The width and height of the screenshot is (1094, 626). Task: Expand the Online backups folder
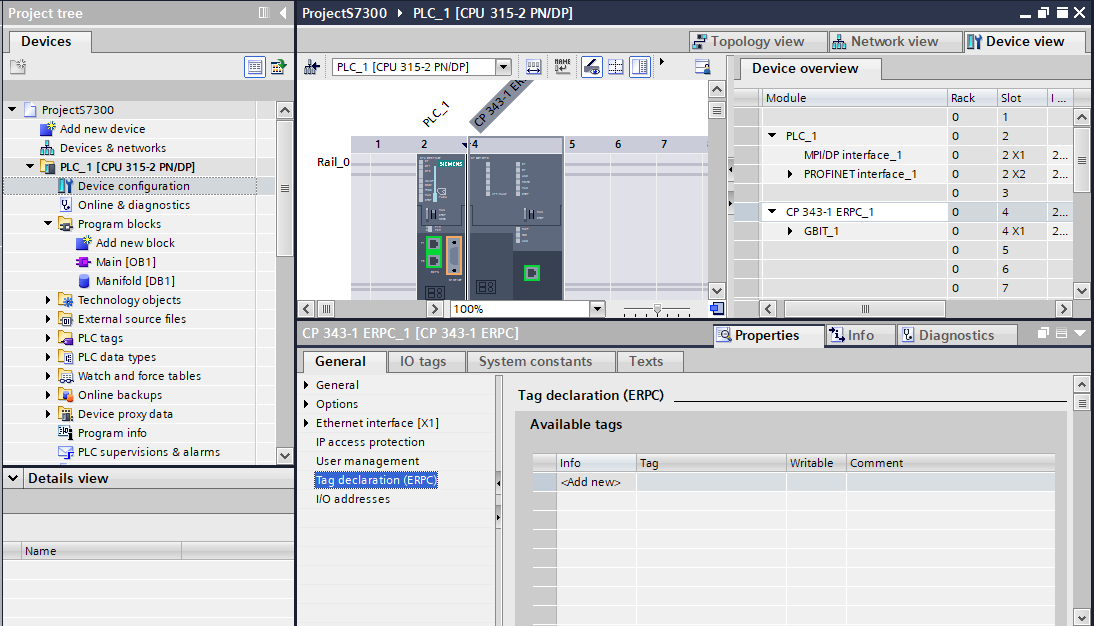tap(48, 395)
